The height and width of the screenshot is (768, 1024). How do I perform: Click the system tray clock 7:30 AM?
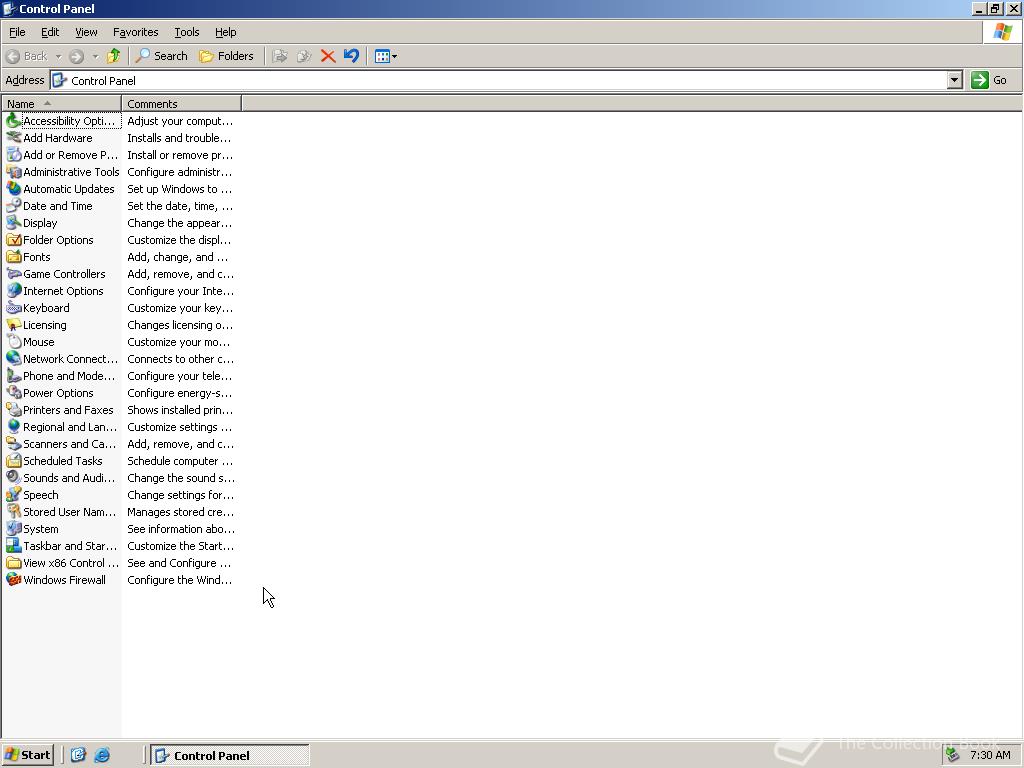click(x=990, y=755)
